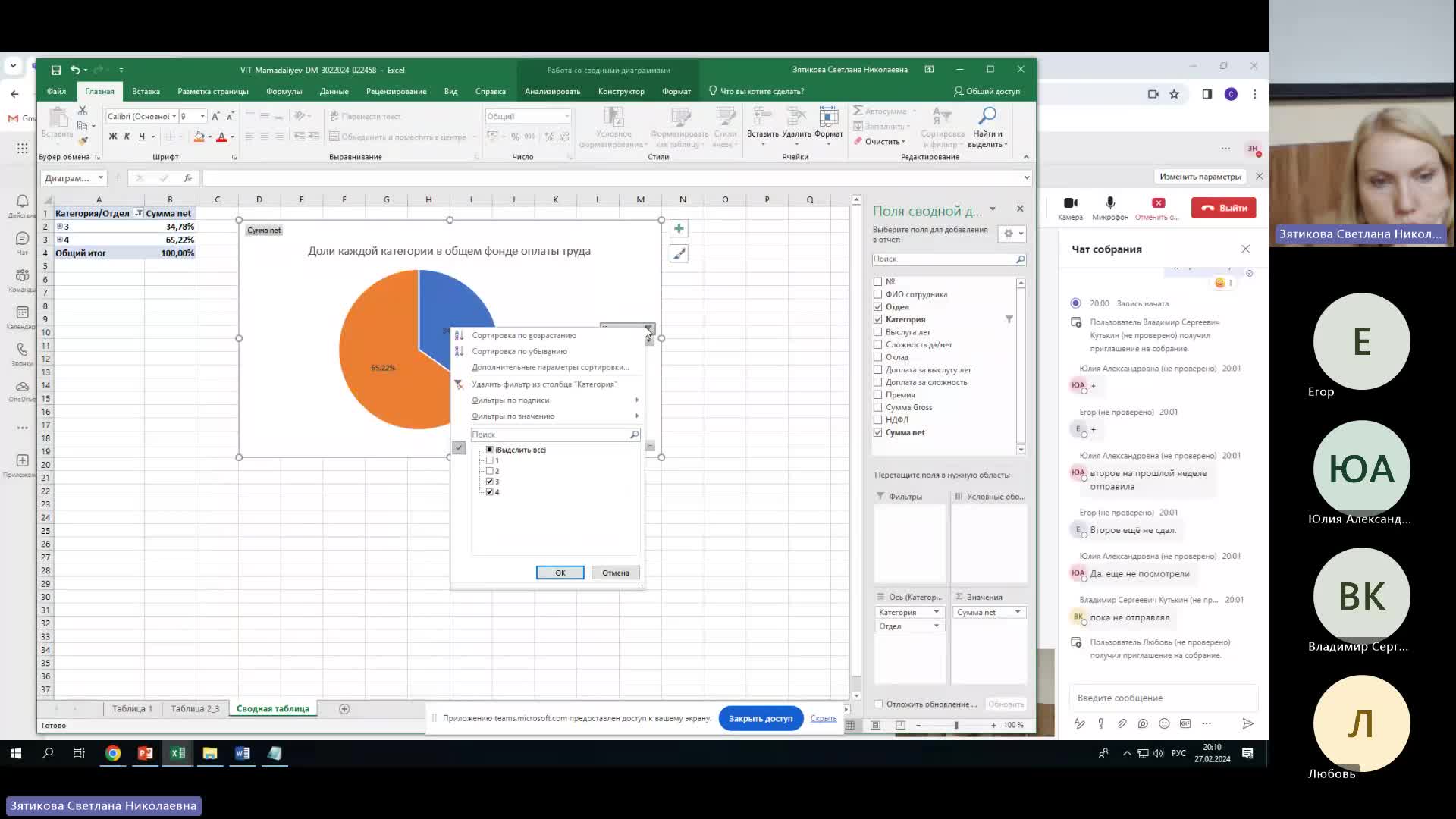Click the Format cells icon
Screen dimensions: 1456x819
click(x=828, y=117)
